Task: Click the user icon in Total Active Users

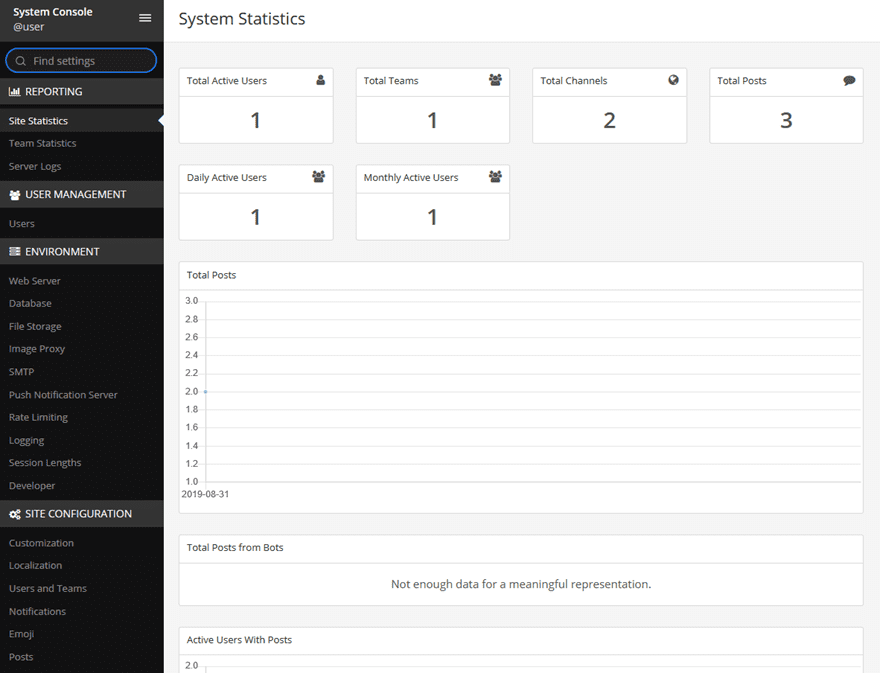Action: [320, 80]
